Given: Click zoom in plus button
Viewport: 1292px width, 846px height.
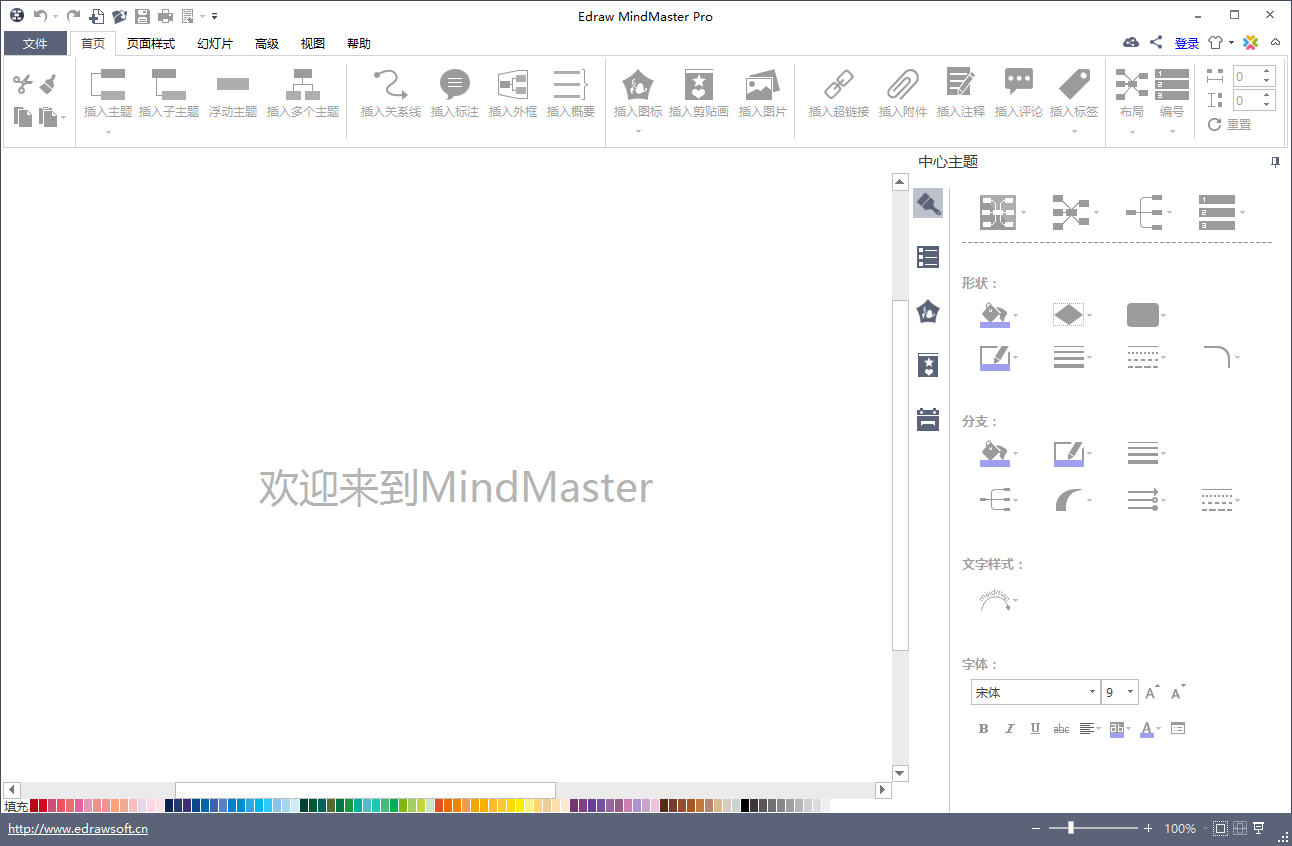Looking at the screenshot, I should [x=1148, y=828].
